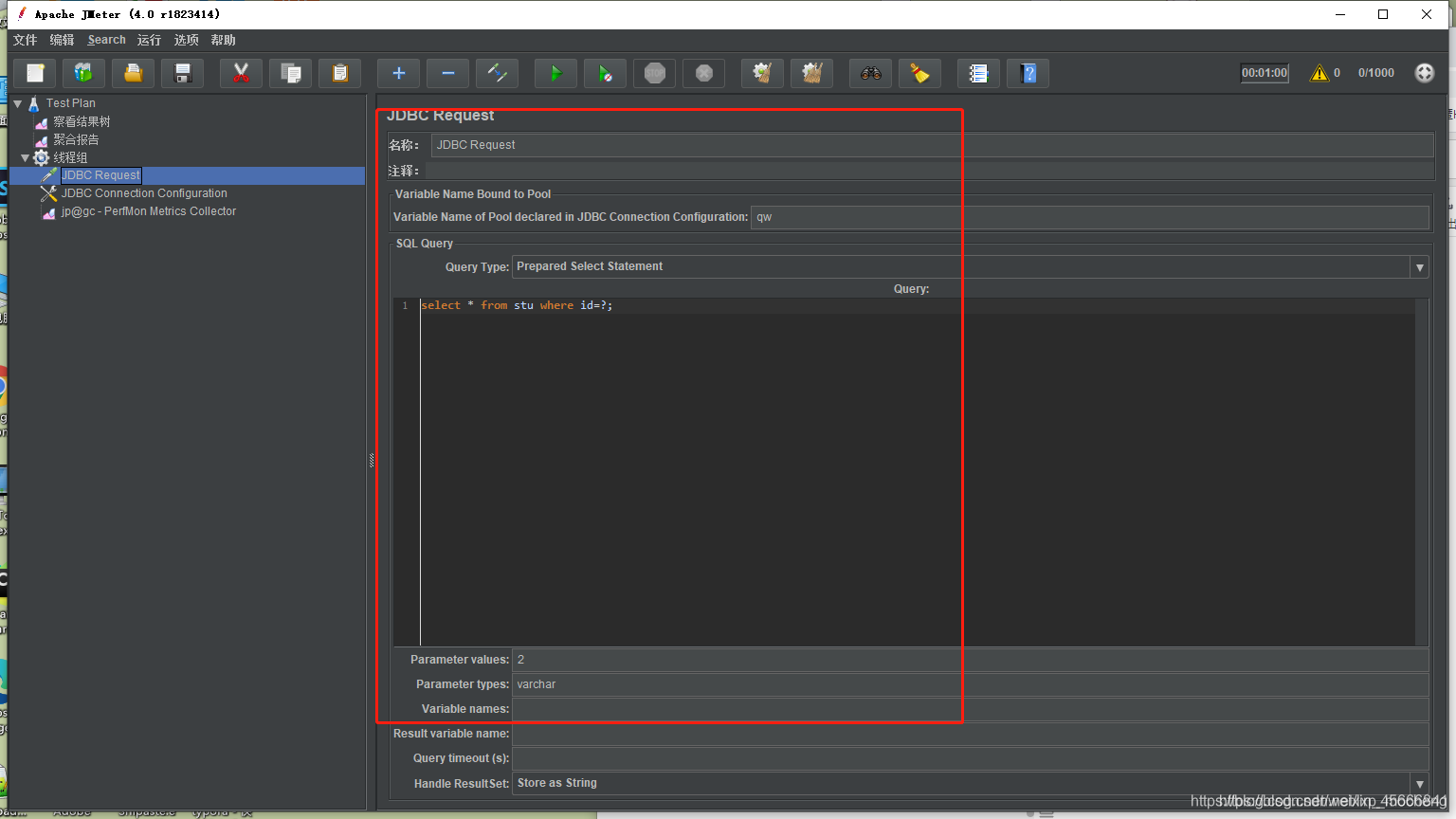Start test without pauses icon
This screenshot has width=1456, height=819.
coord(606,73)
